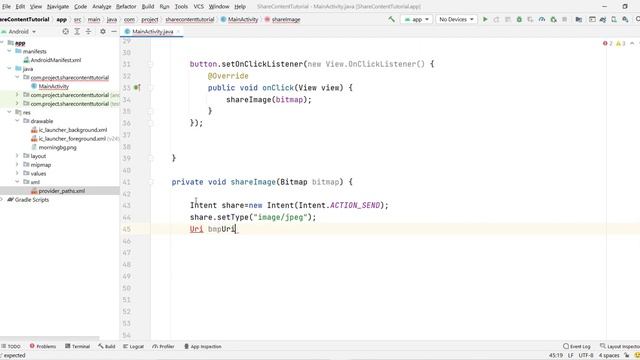
Task: Close the MainActivity.java tab
Action: [178, 31]
